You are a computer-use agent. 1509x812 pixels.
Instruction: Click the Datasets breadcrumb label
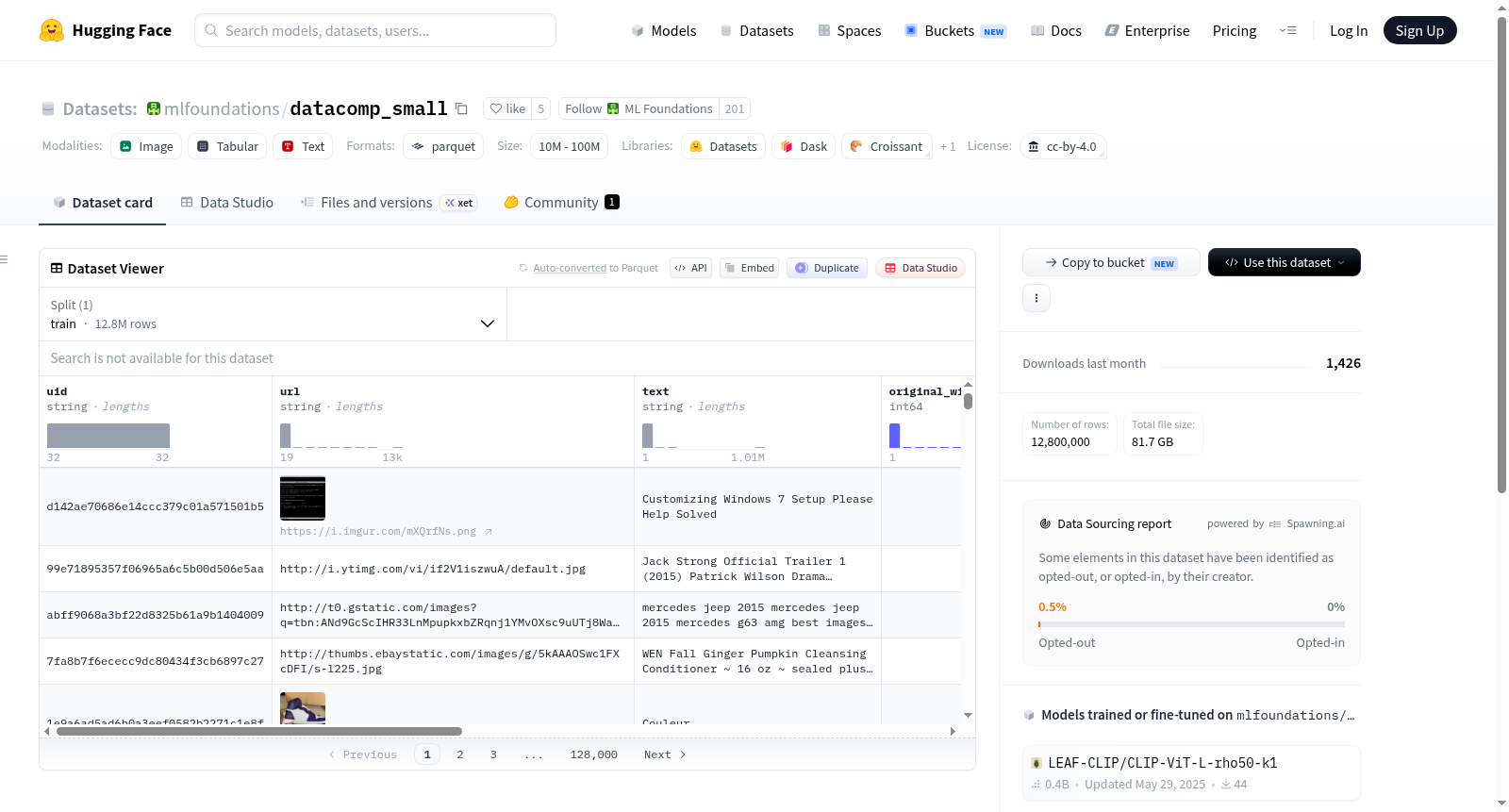(100, 108)
